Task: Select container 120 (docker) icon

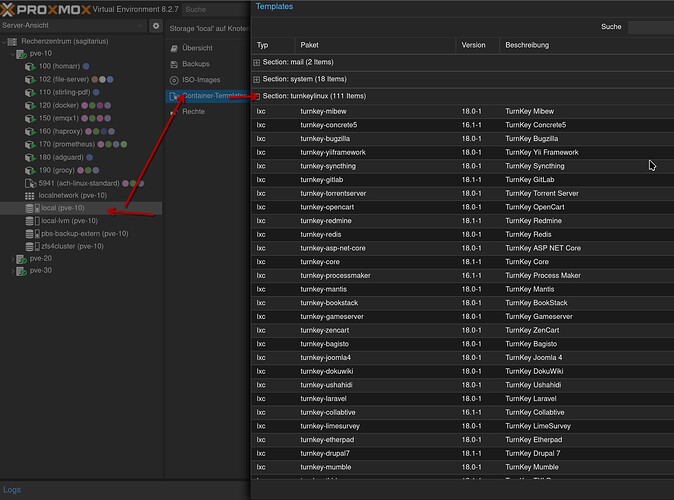Action: pyautogui.click(x=30, y=105)
